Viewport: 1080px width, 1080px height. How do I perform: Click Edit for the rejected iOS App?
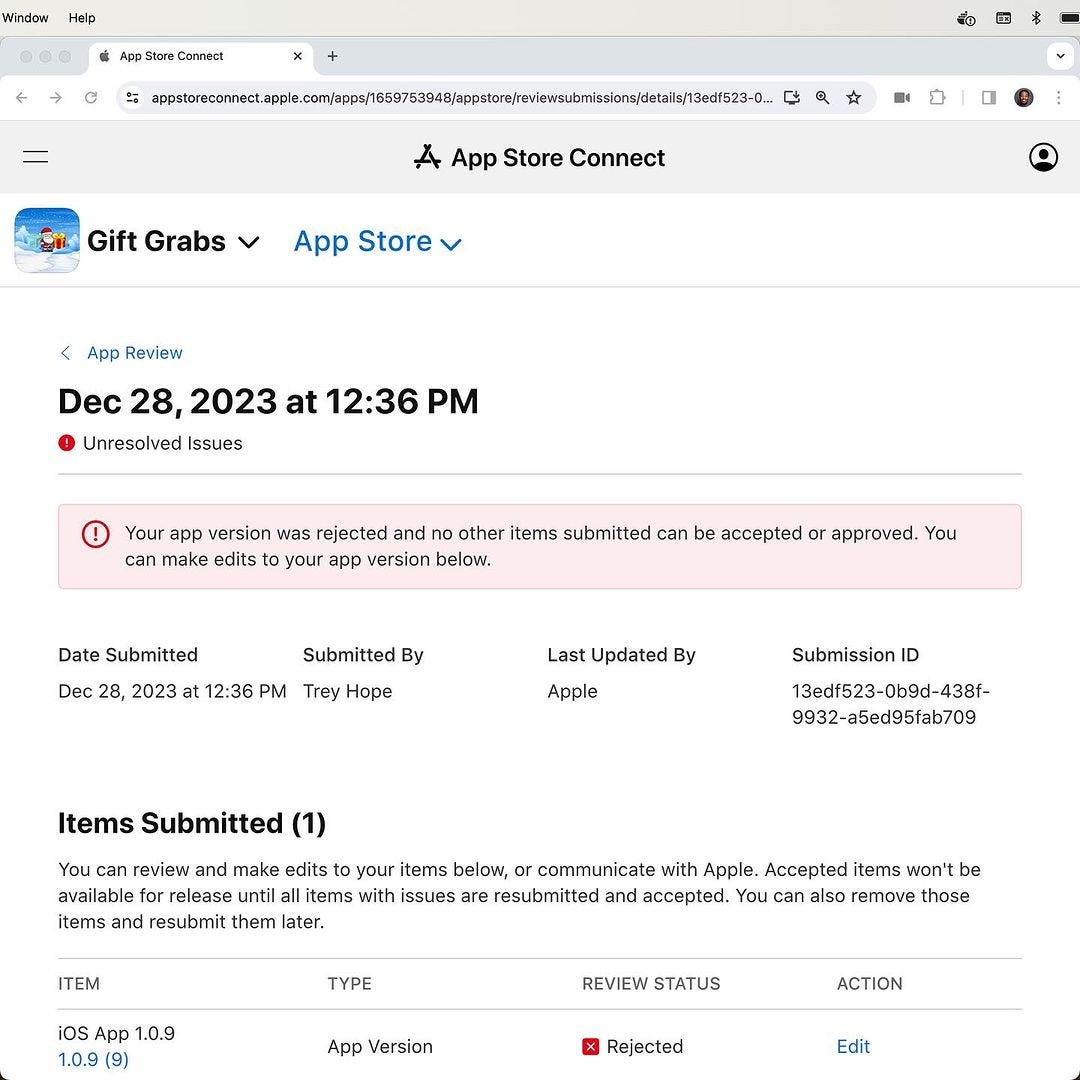(x=853, y=1046)
